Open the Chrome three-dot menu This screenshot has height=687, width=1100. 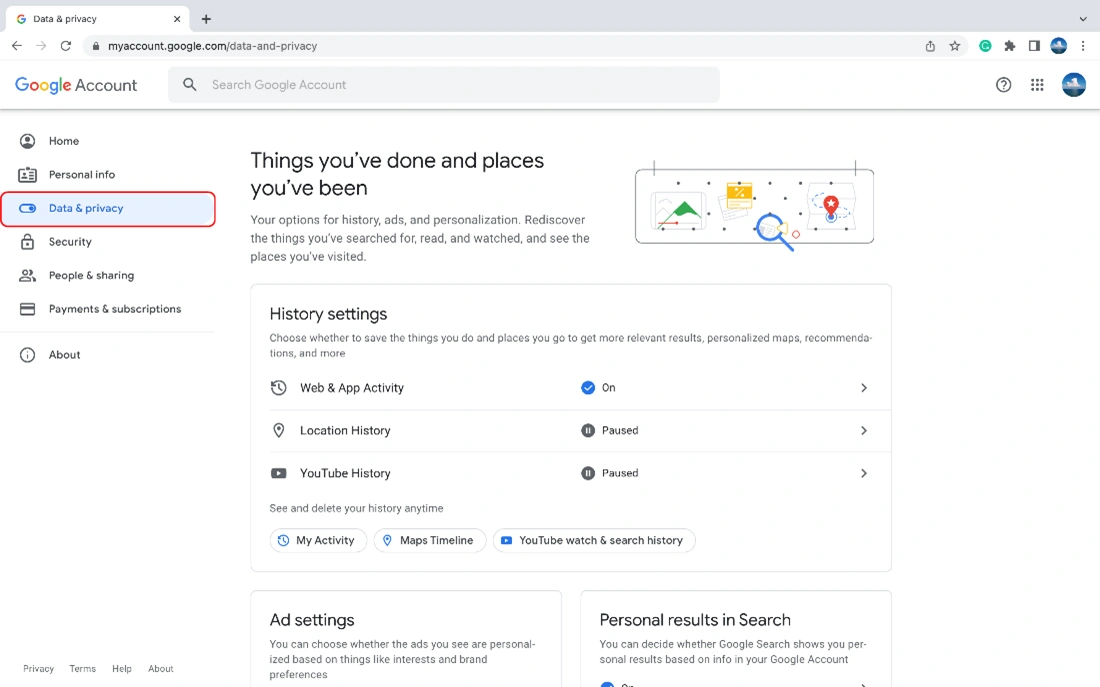[x=1083, y=46]
